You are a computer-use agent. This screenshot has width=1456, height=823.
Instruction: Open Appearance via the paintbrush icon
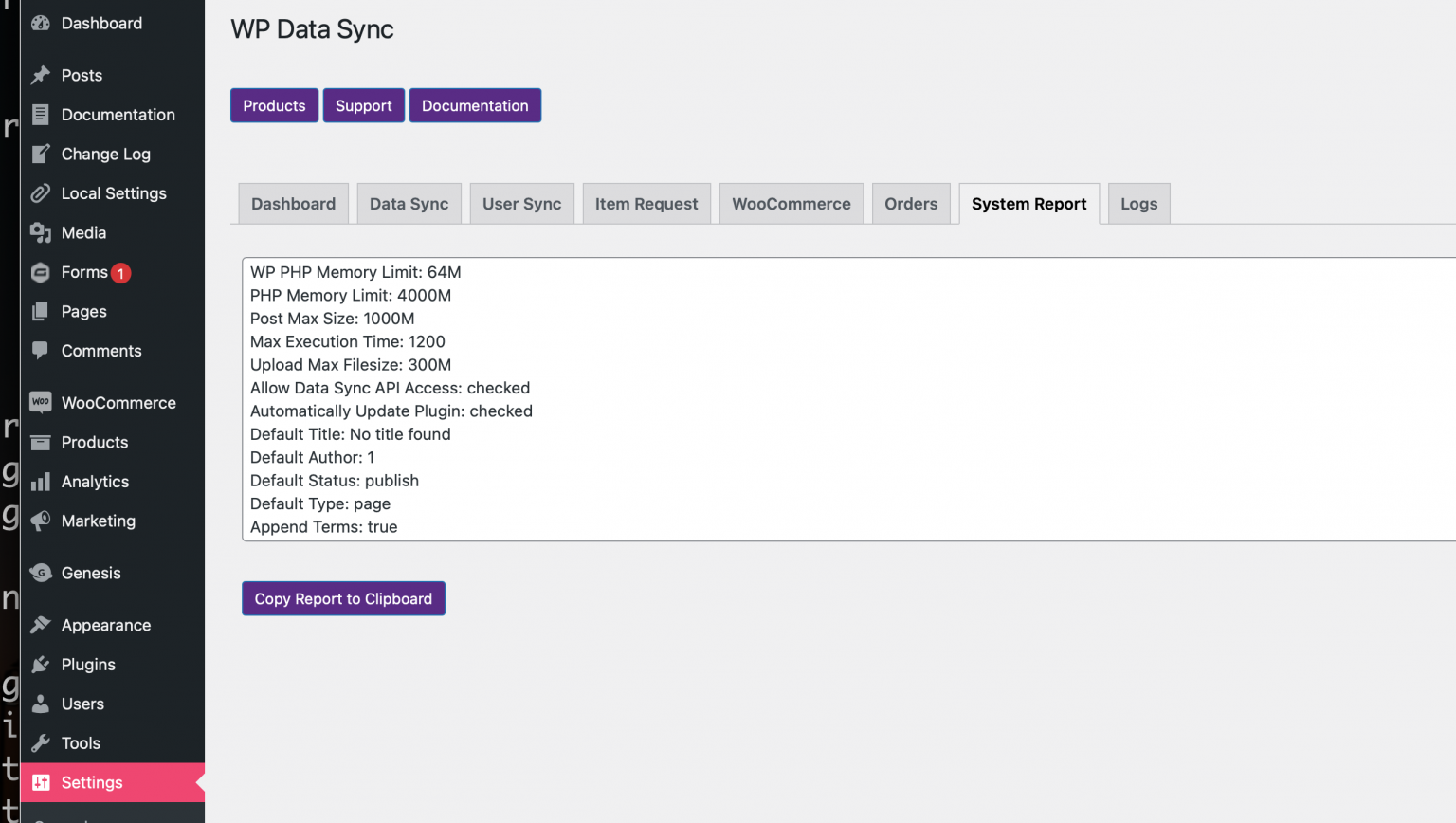42,625
